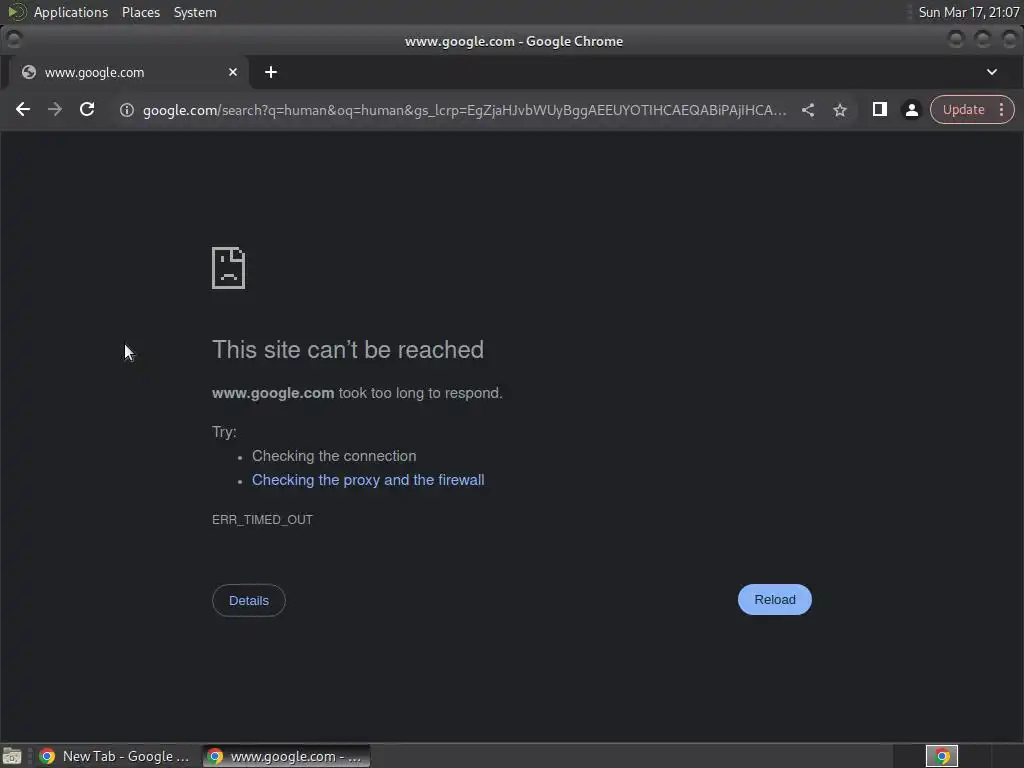Reload the page using the toolbar refresh icon

click(x=87, y=110)
